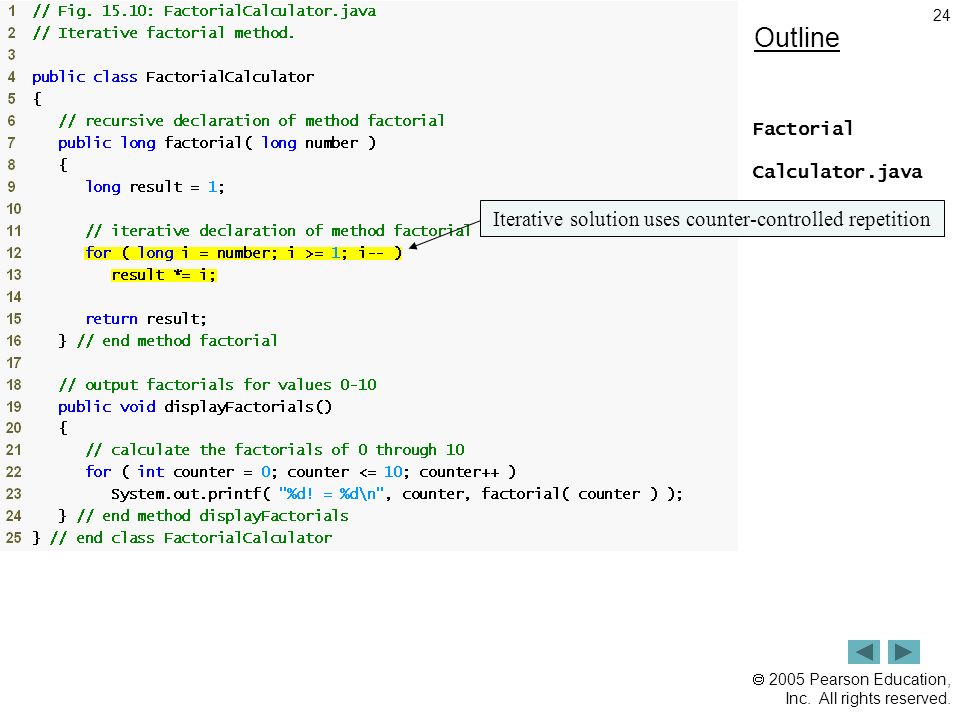Go to the next slide arrow
The height and width of the screenshot is (720, 960).
(904, 651)
